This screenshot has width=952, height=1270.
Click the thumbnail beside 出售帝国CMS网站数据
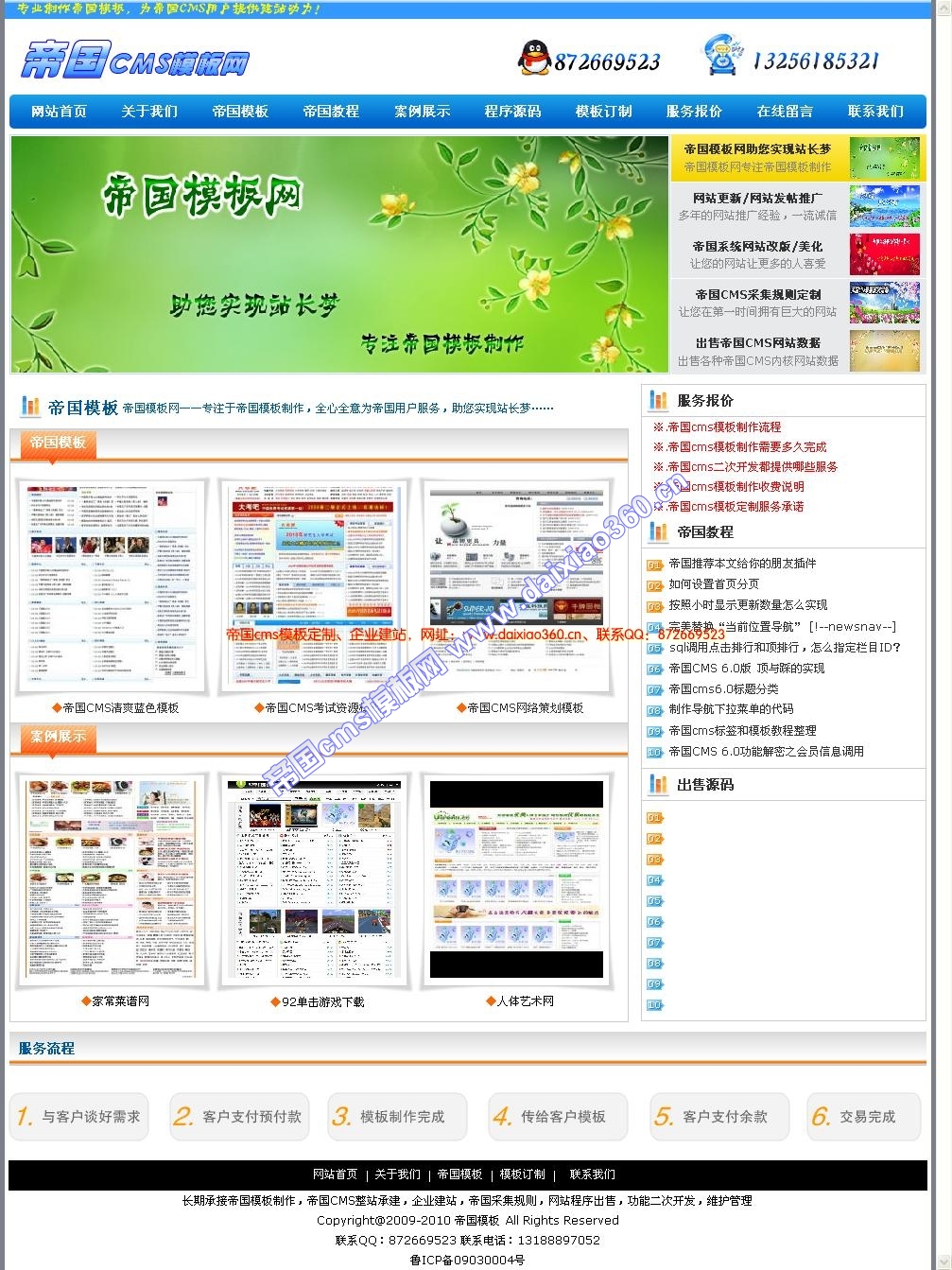(884, 351)
